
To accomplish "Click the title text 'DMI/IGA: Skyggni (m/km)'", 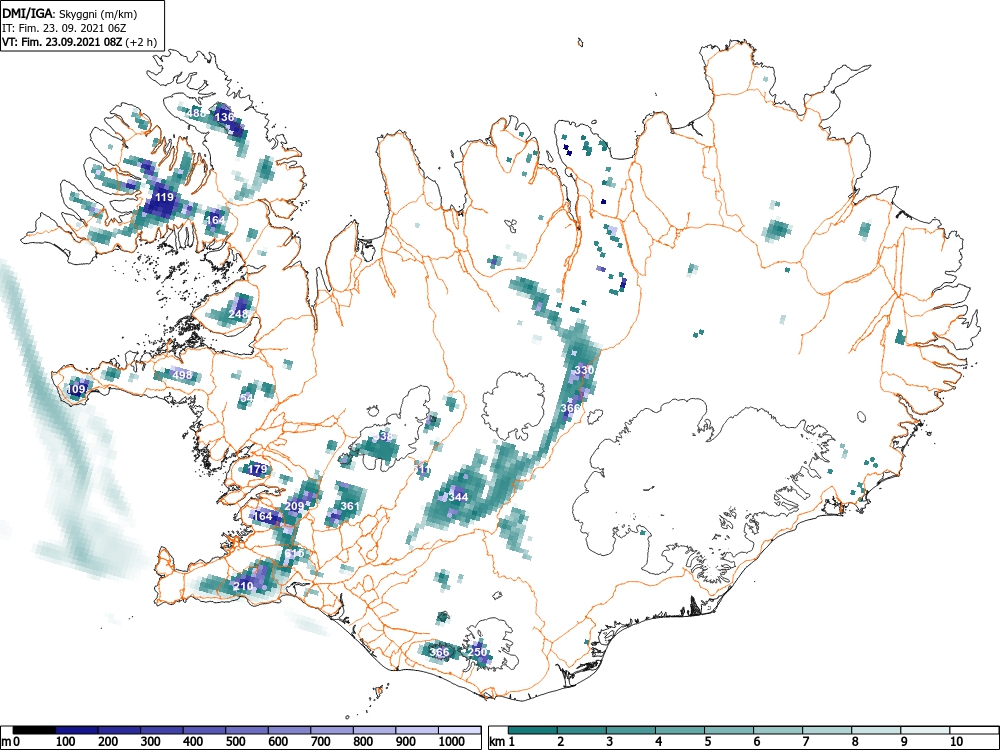I will 70,12.
